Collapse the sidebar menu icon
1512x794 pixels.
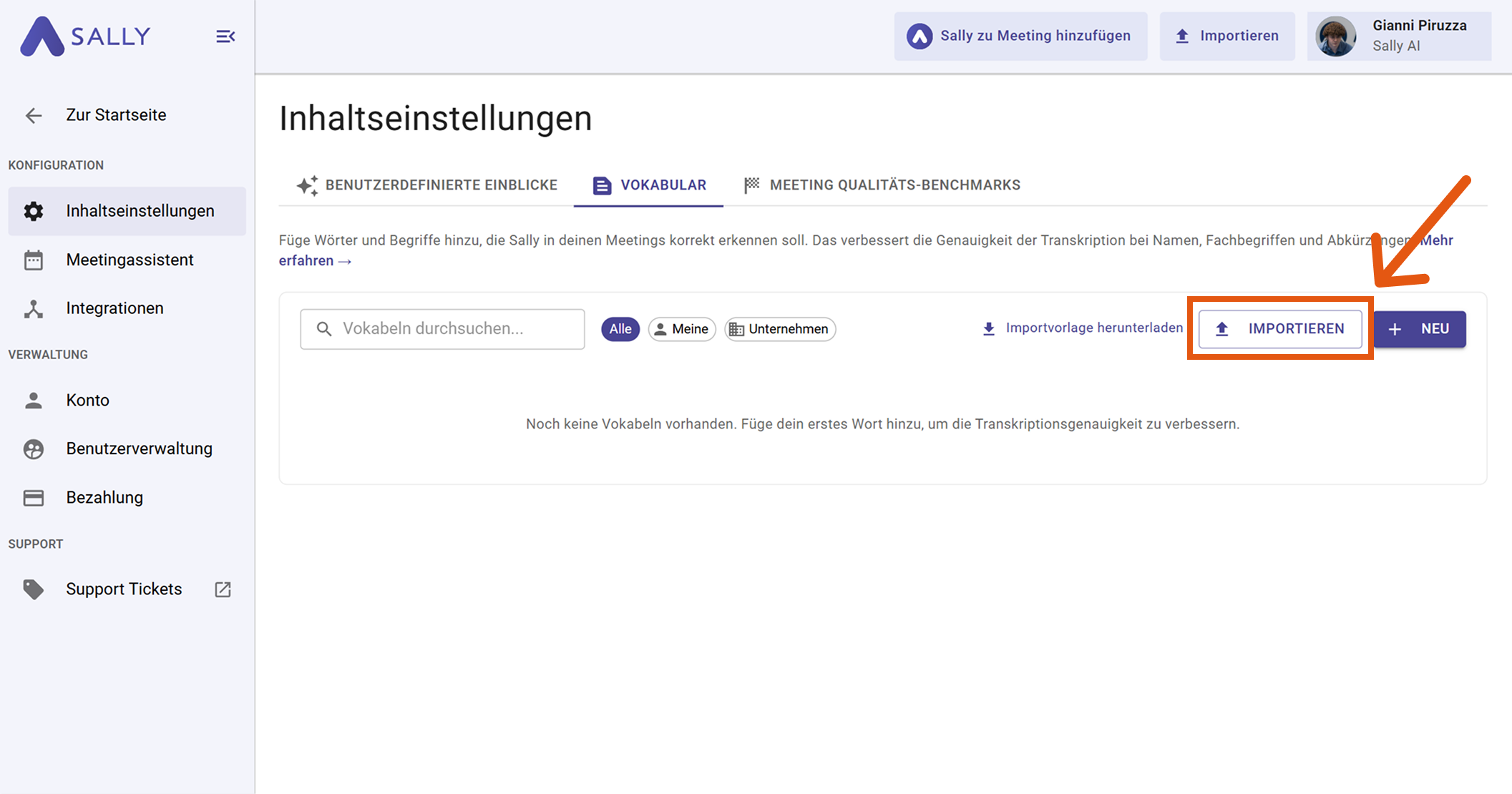225,36
